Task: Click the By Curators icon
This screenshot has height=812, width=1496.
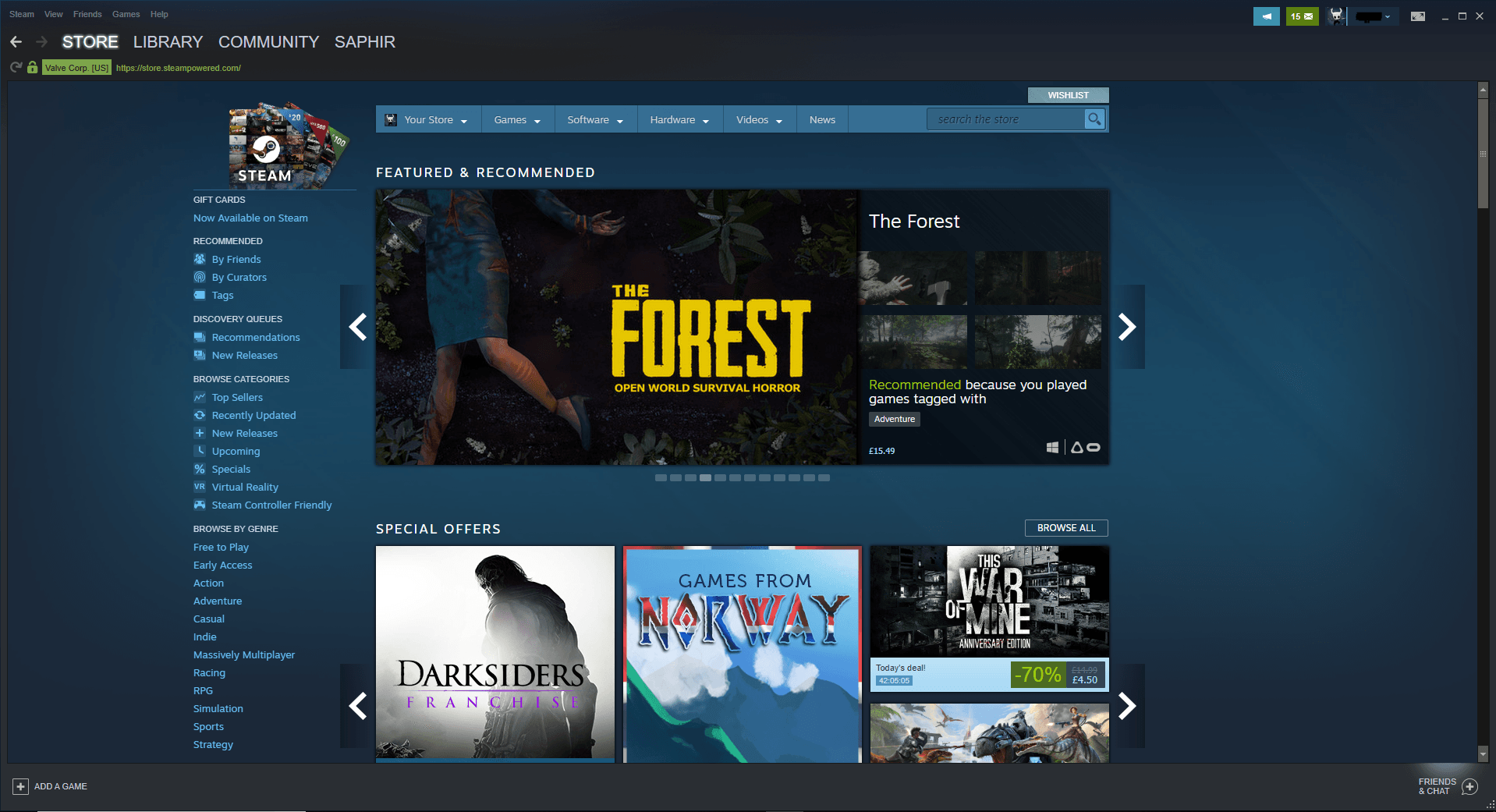Action: (200, 277)
